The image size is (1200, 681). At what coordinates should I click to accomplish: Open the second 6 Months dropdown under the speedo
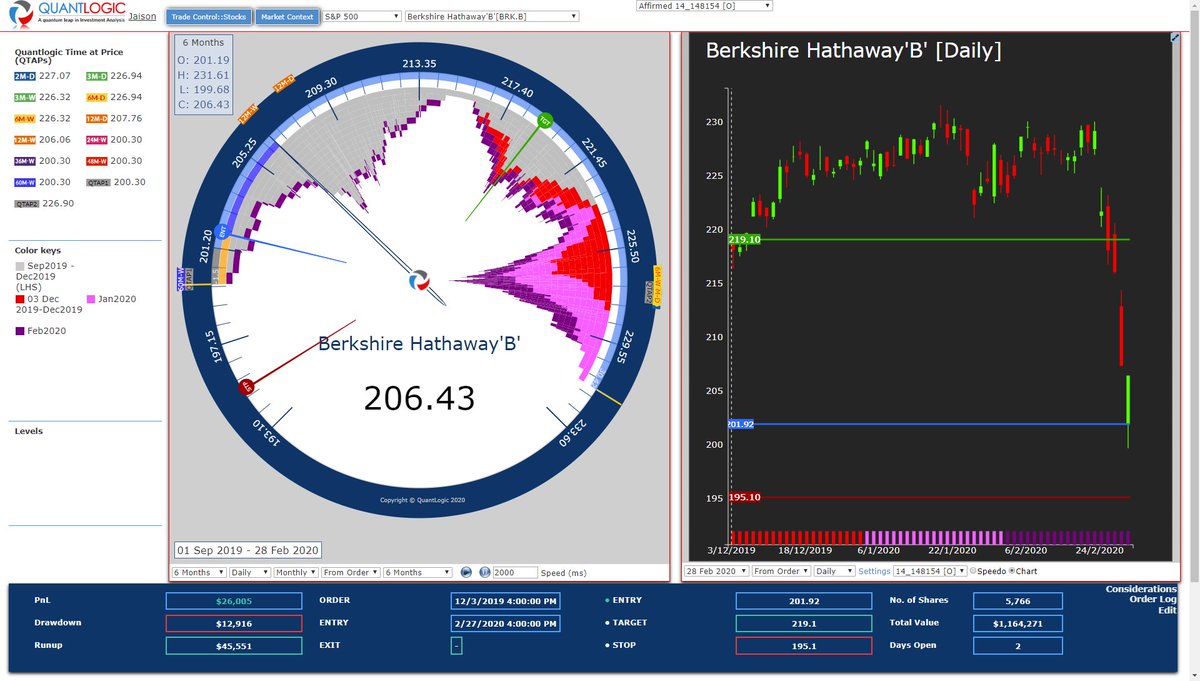coord(418,572)
